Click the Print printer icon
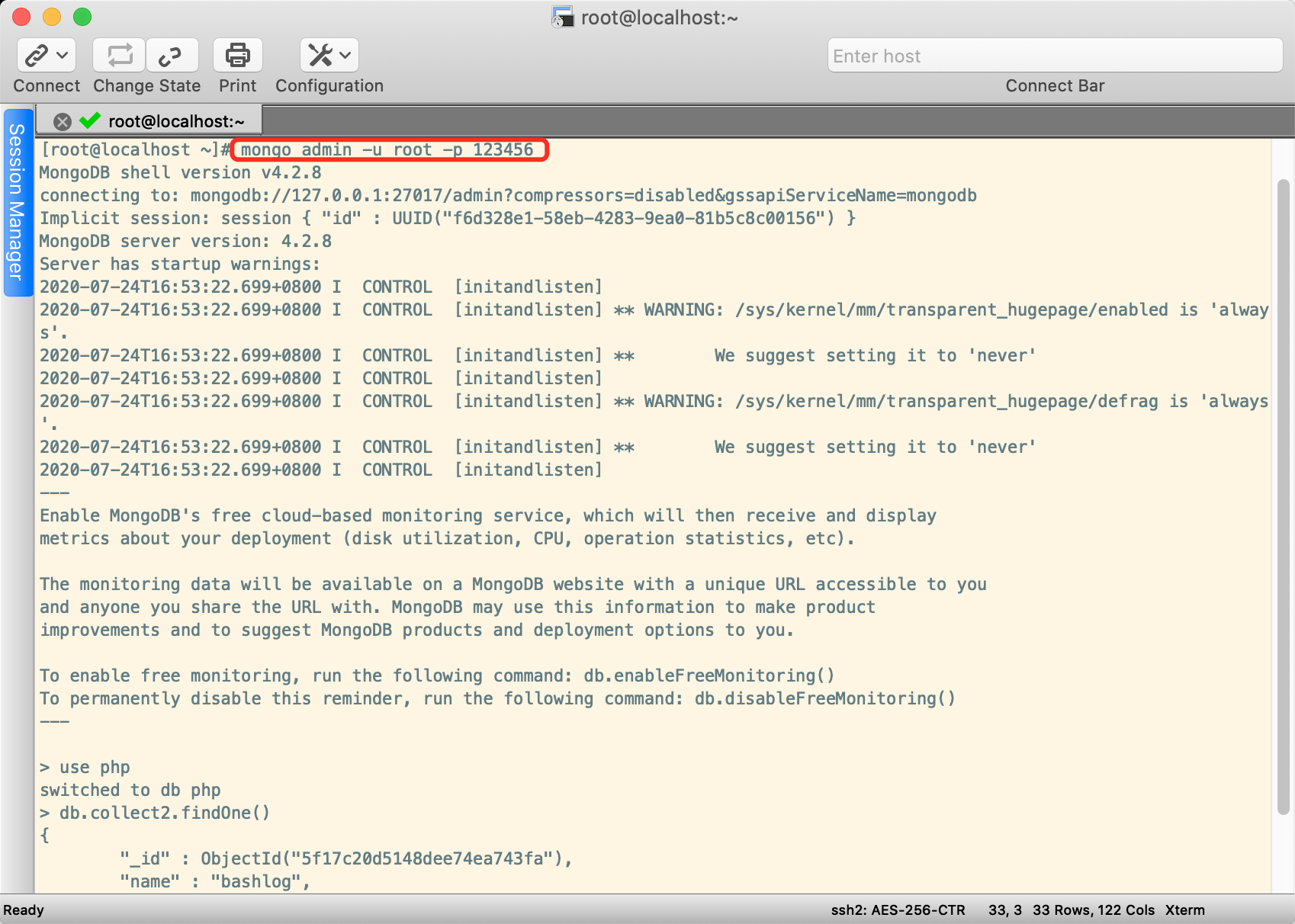The height and width of the screenshot is (924, 1295). coord(237,56)
